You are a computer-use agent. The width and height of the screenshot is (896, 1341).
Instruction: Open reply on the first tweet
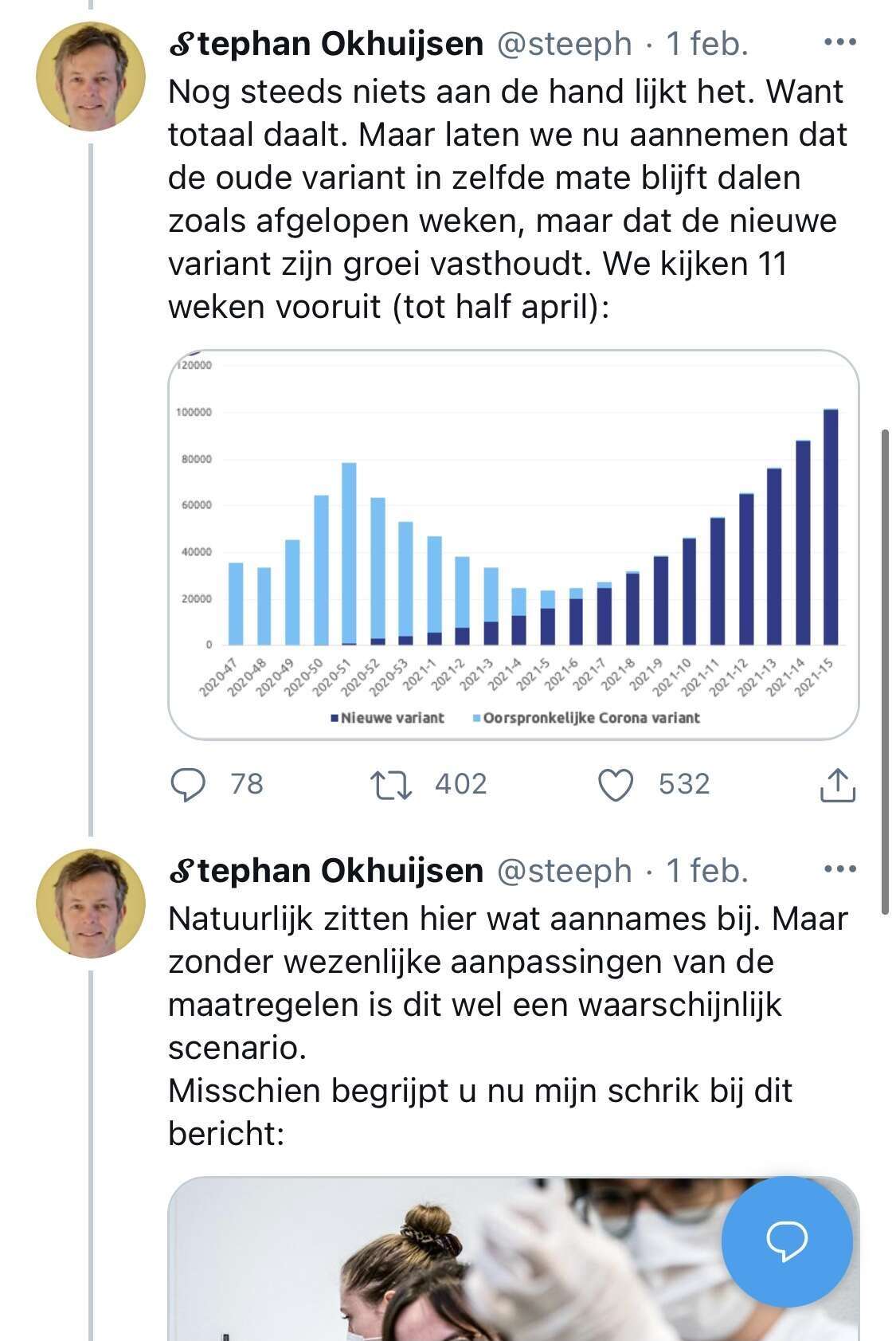(188, 785)
